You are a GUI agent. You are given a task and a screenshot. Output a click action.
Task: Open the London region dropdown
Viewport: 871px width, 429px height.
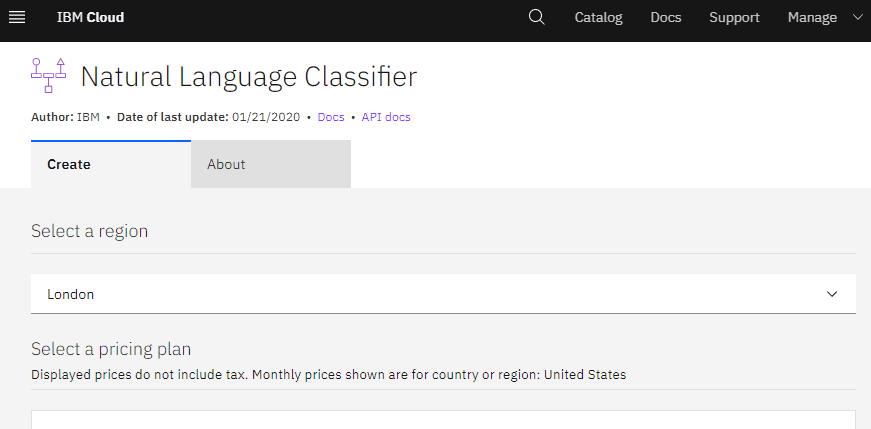pos(443,294)
